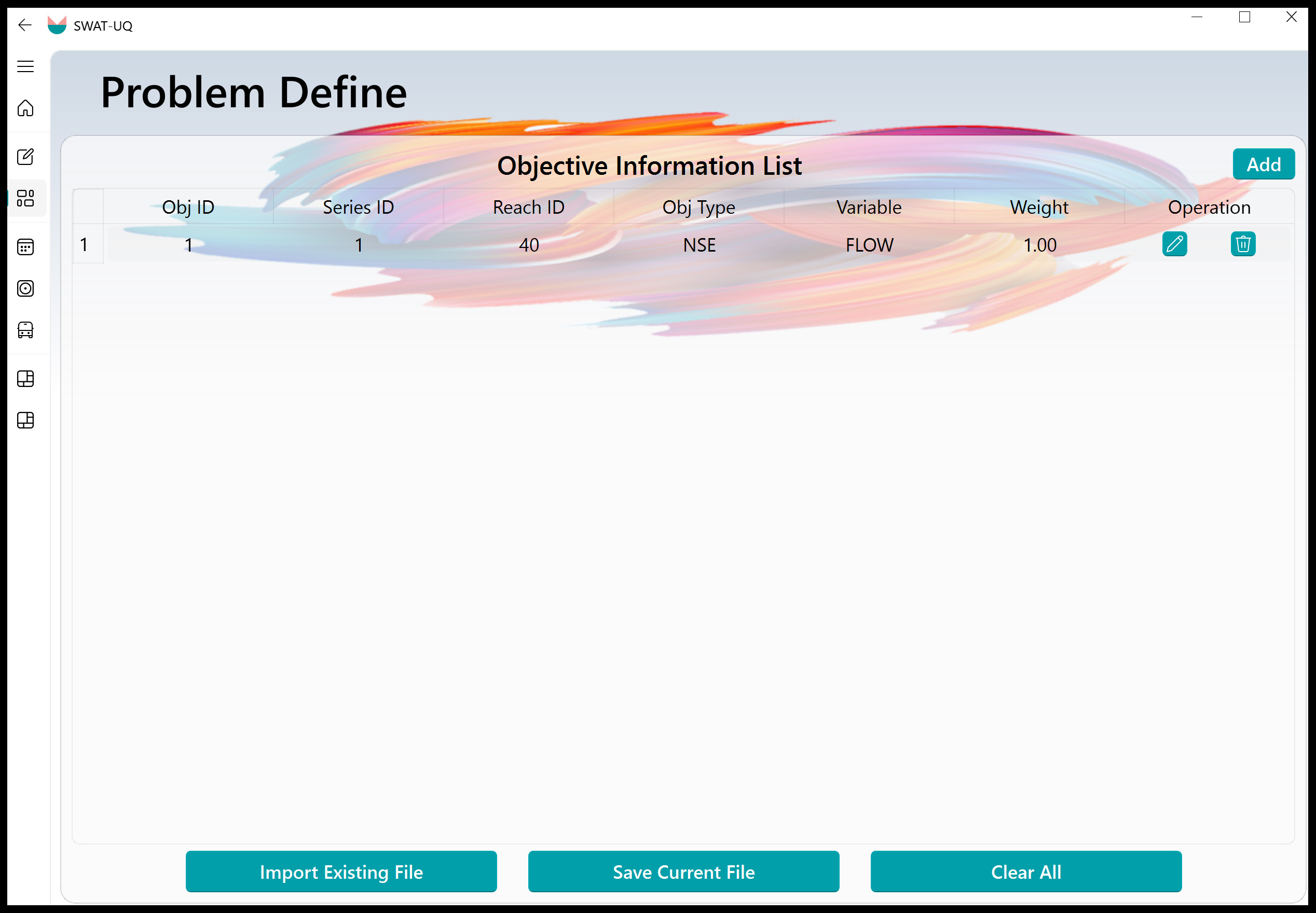
Task: Open the upper table layout sidebar icon
Action: click(x=25, y=379)
